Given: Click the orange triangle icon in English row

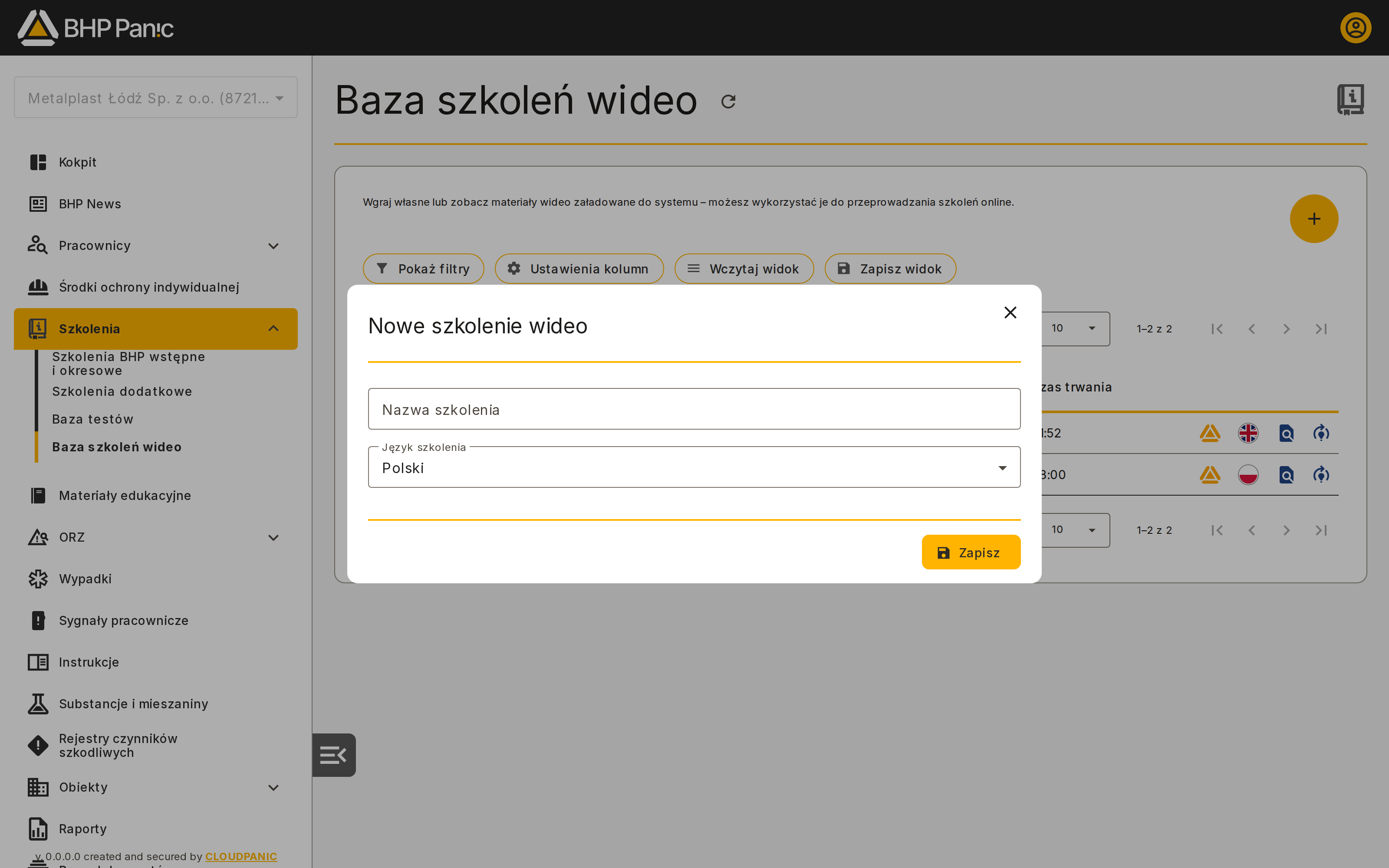Looking at the screenshot, I should point(1210,433).
